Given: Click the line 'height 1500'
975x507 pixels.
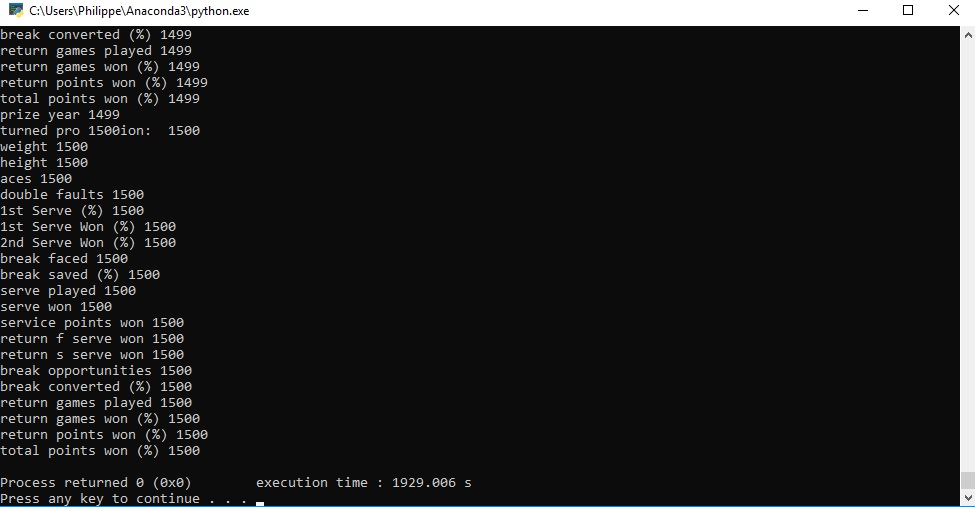Looking at the screenshot, I should point(44,163).
